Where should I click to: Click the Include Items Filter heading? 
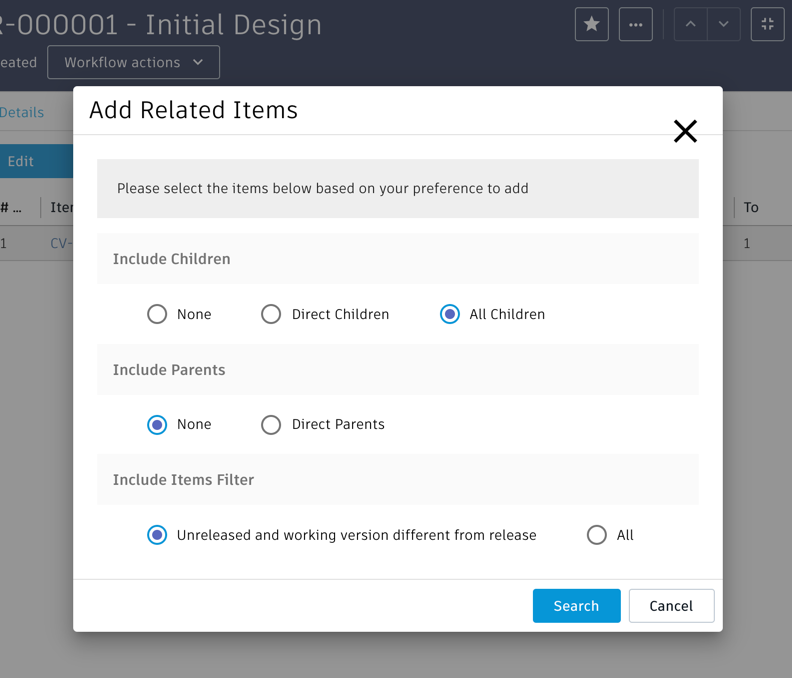[183, 479]
